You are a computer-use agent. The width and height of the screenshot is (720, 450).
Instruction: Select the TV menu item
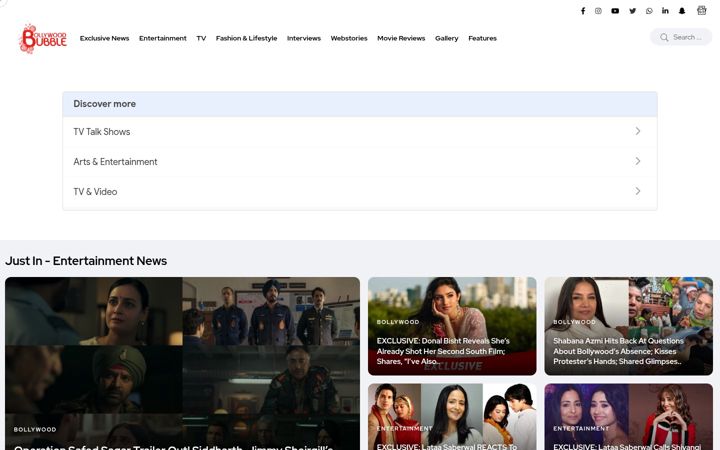201,38
